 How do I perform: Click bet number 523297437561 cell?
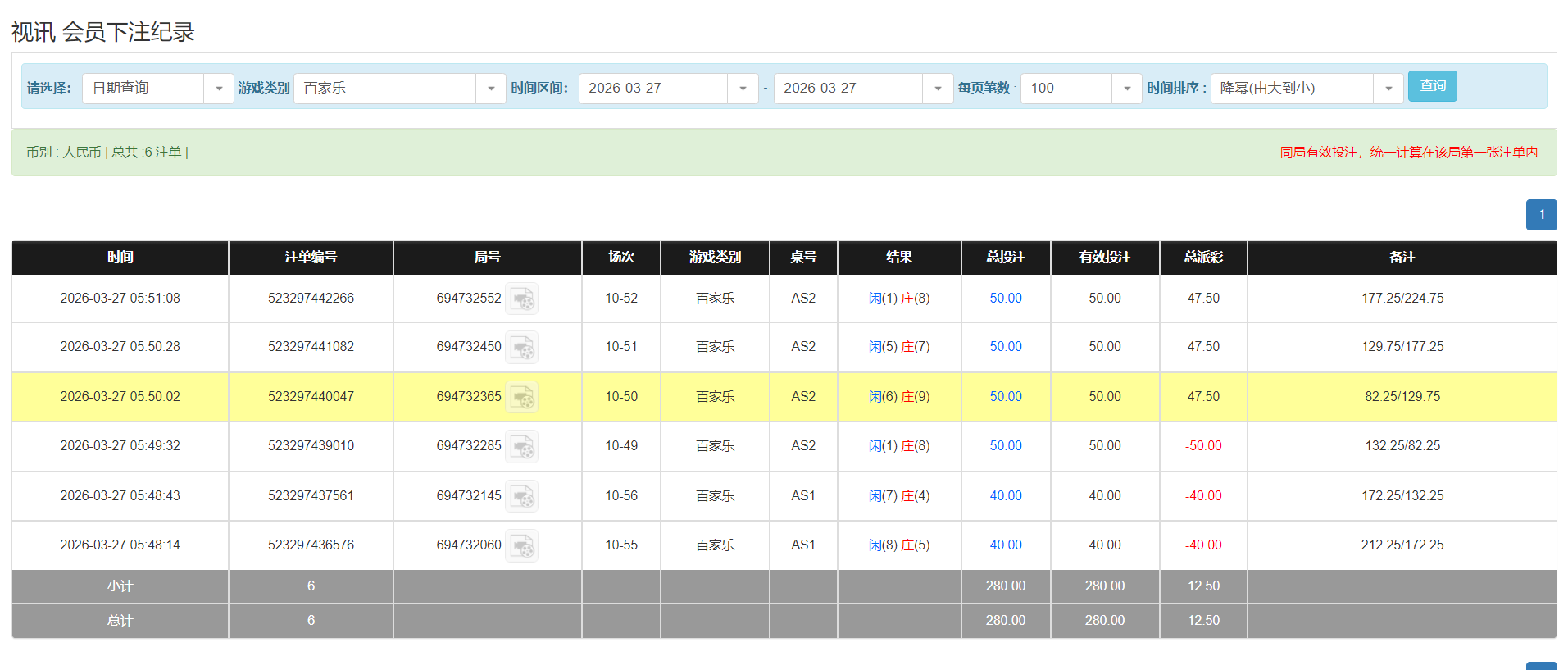coord(311,496)
